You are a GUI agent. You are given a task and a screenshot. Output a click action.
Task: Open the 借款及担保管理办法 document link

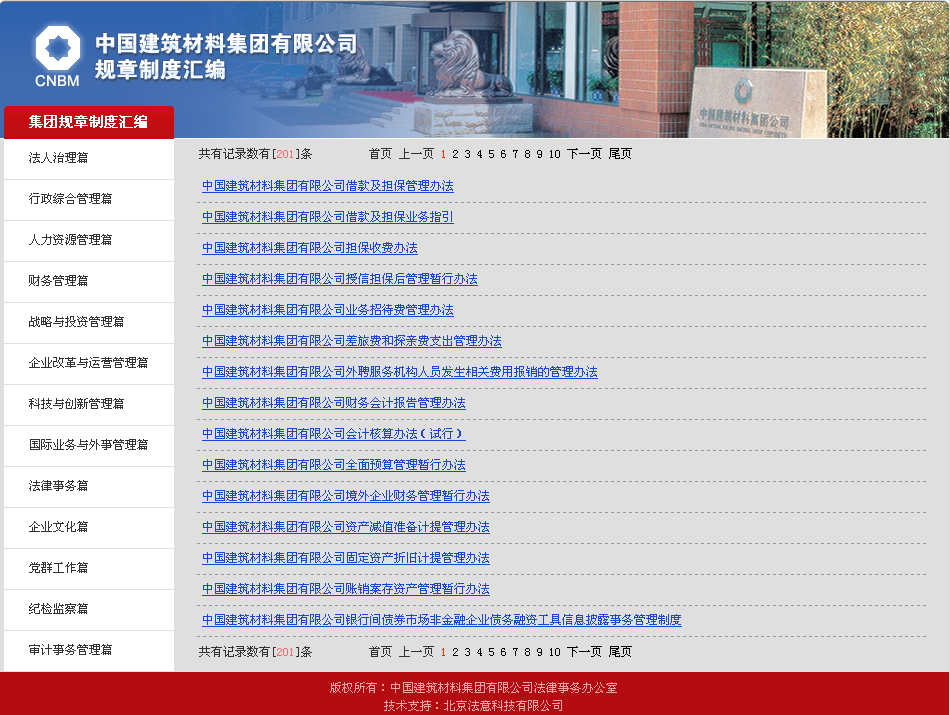[328, 186]
